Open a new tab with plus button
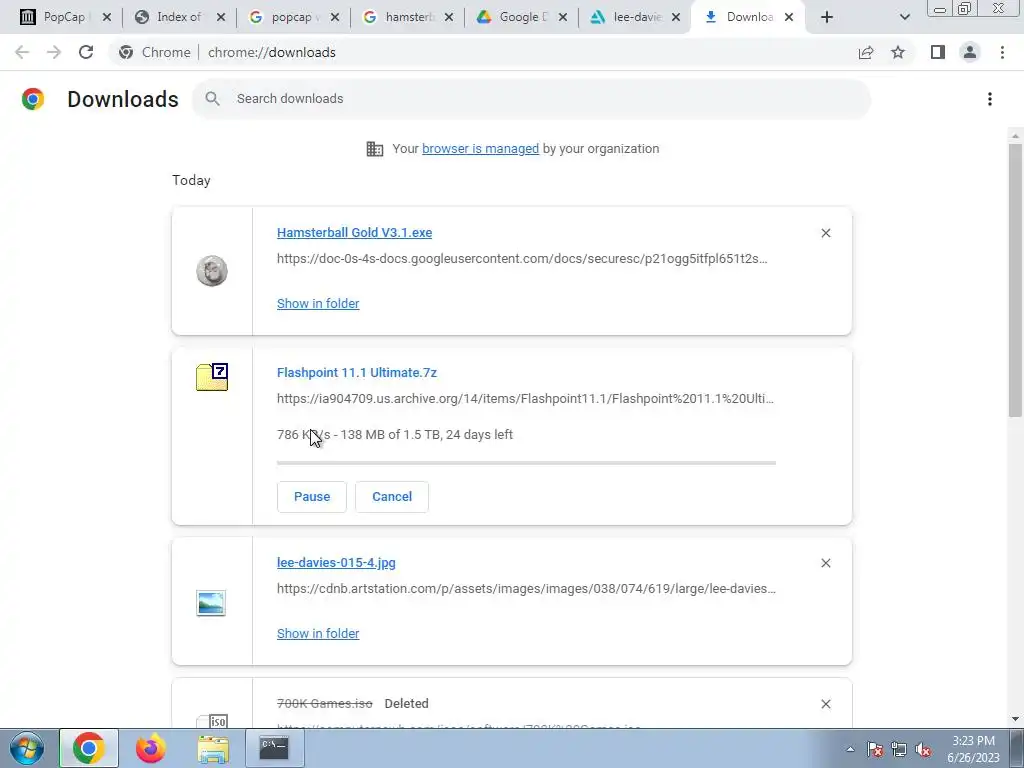 (x=827, y=17)
